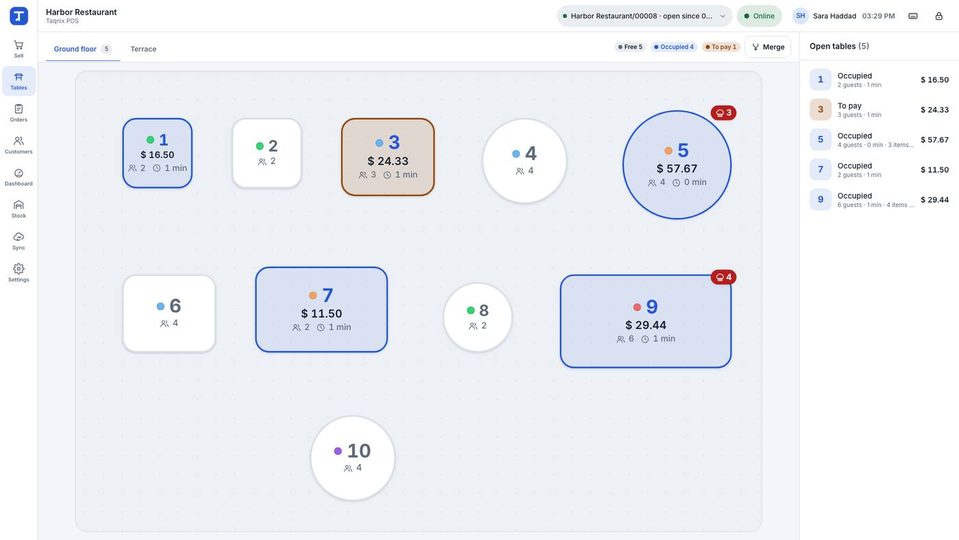Screen dimensions: 959x540
Task: Click the $ 57.67 amount in list
Action: [935, 139]
